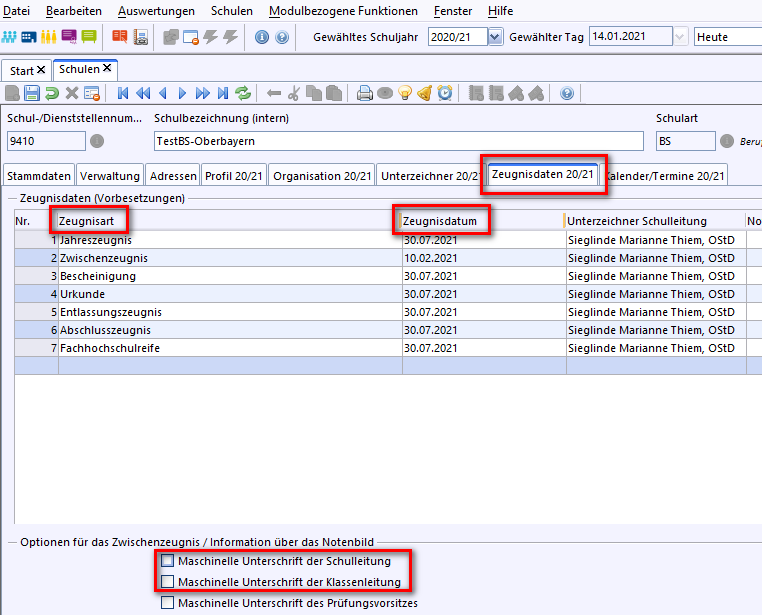Image resolution: width=762 pixels, height=615 pixels.
Task: Open the dark blue school building icon
Action: pyautogui.click(x=29, y=37)
